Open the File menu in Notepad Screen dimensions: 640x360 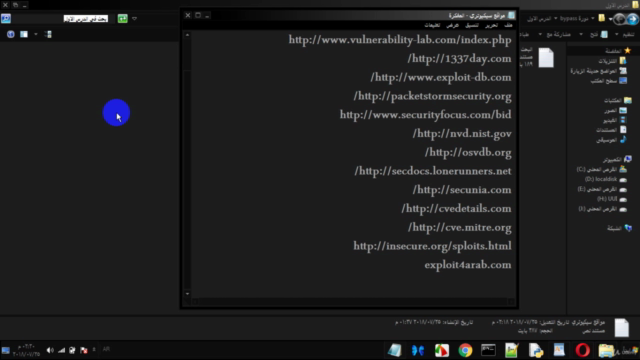pos(508,25)
